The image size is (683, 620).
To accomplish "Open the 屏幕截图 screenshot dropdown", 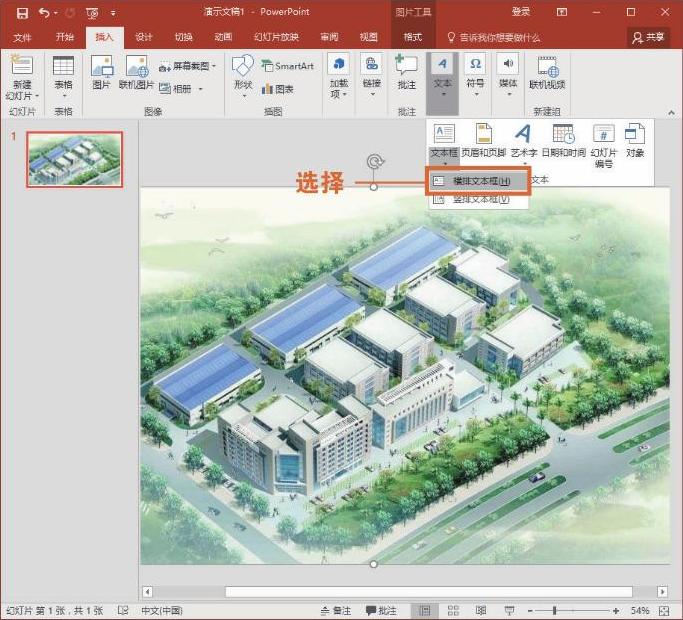I will click(x=188, y=67).
